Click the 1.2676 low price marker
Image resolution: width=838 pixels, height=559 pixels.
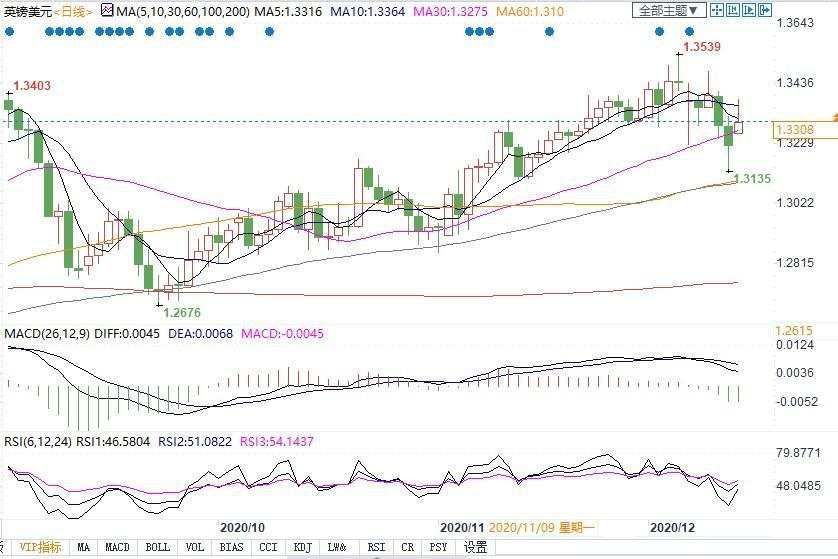182,313
